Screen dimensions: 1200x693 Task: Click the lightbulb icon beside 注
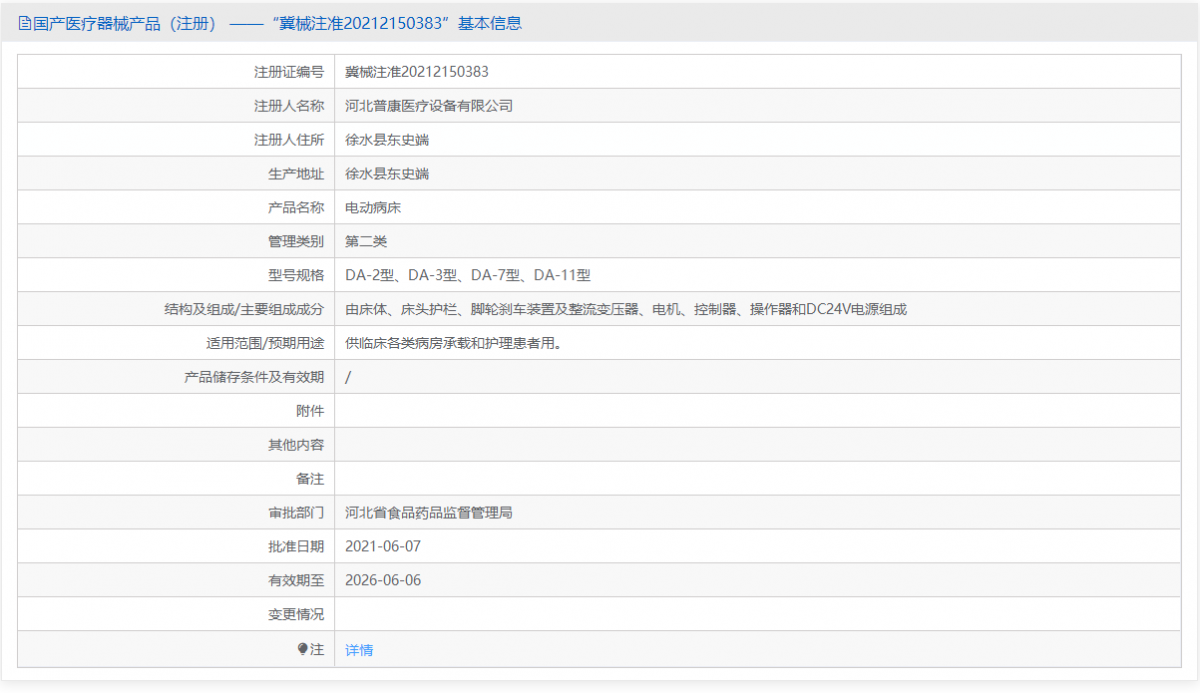303,649
